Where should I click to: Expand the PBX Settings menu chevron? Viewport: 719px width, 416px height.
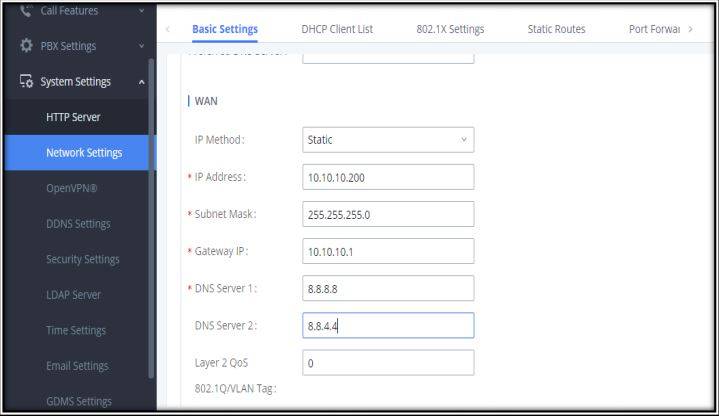[x=141, y=46]
